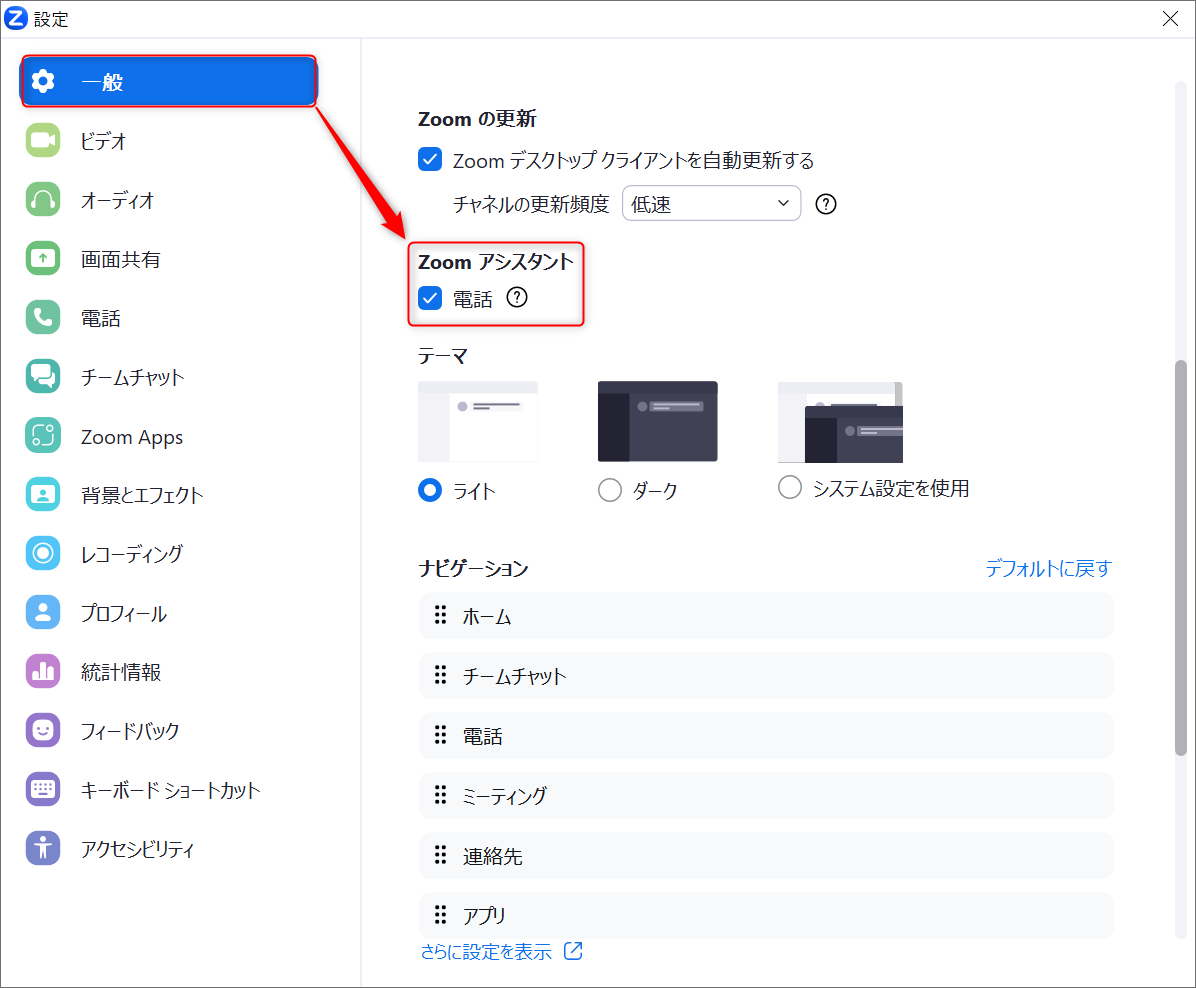1196x988 pixels.
Task: Click the gear icon for 一般 settings
Action: pos(43,81)
